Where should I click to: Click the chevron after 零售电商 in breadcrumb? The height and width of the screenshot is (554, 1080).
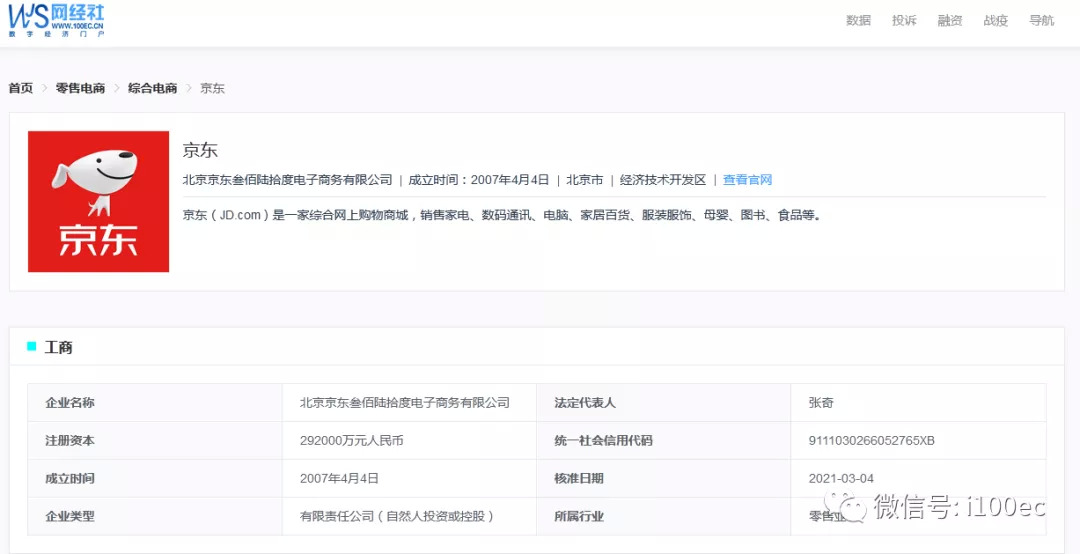116,88
